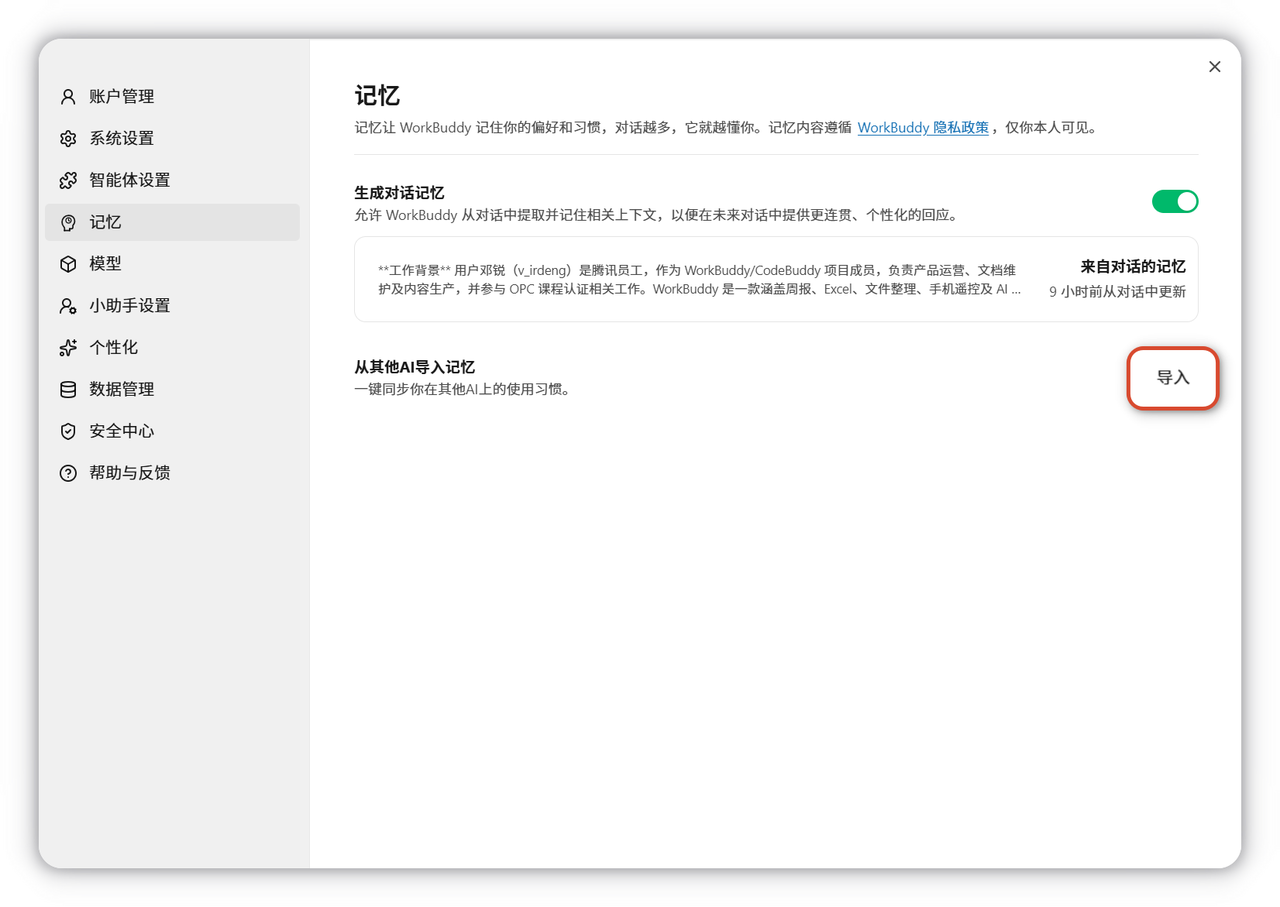The image size is (1280, 907).
Task: Close the settings dialog with X
Action: pyautogui.click(x=1214, y=67)
